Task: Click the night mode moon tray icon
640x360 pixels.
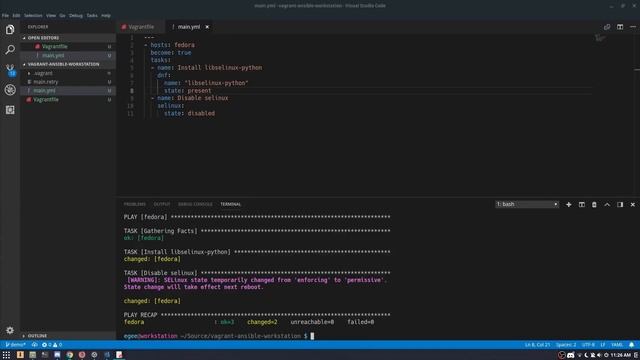Action: tap(586, 355)
